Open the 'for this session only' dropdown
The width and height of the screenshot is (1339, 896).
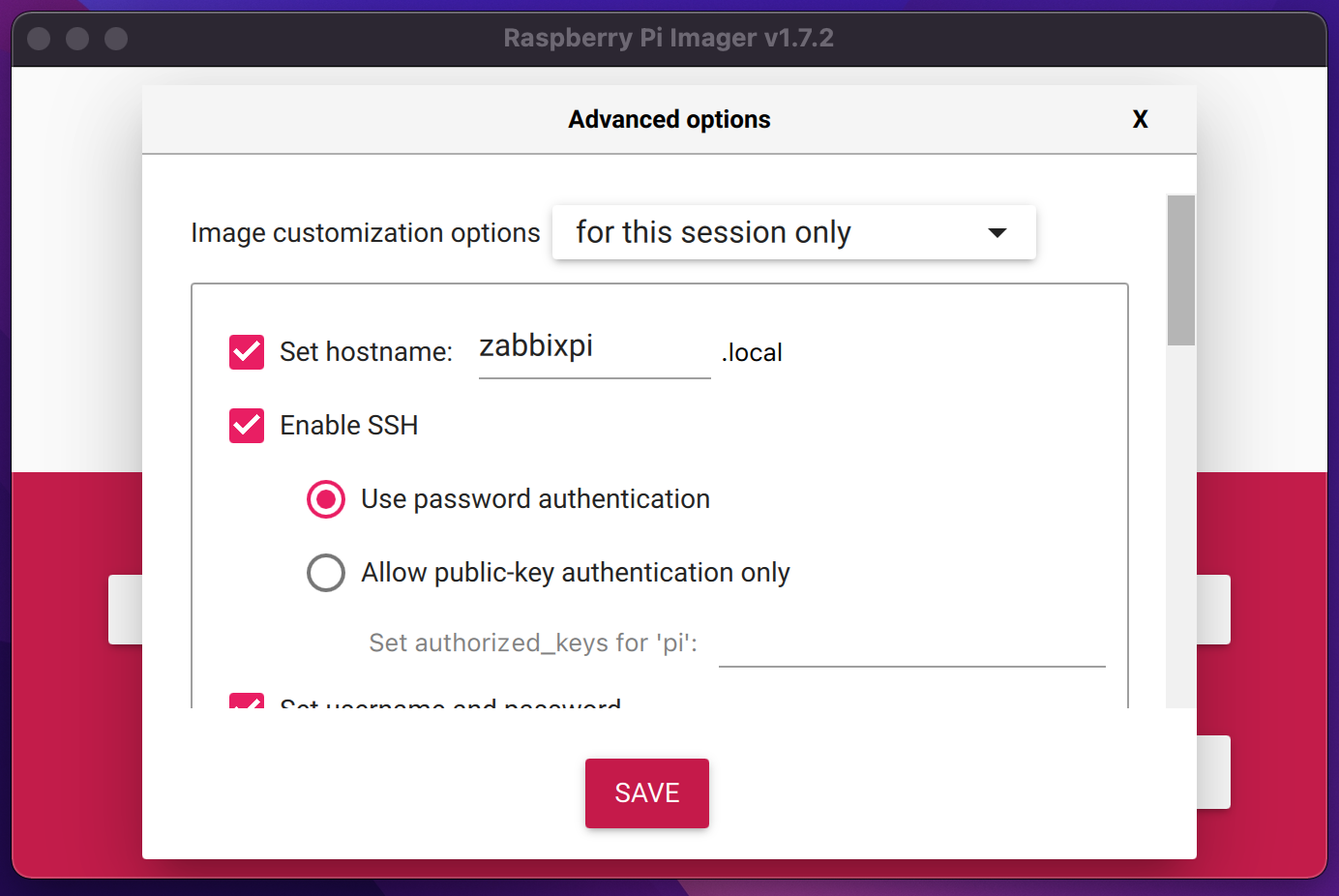[x=793, y=232]
